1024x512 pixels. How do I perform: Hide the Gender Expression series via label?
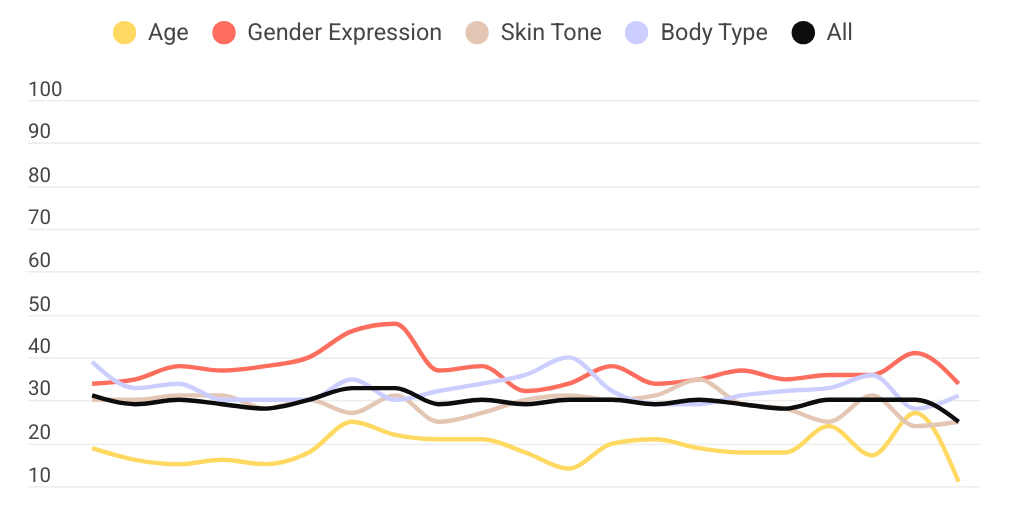pos(344,33)
